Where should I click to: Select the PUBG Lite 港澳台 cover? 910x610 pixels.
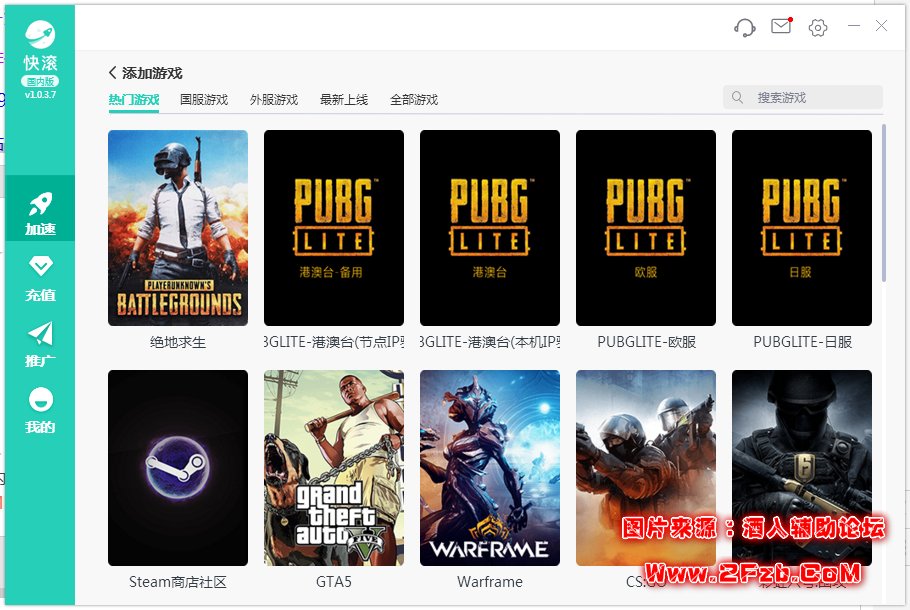click(490, 228)
